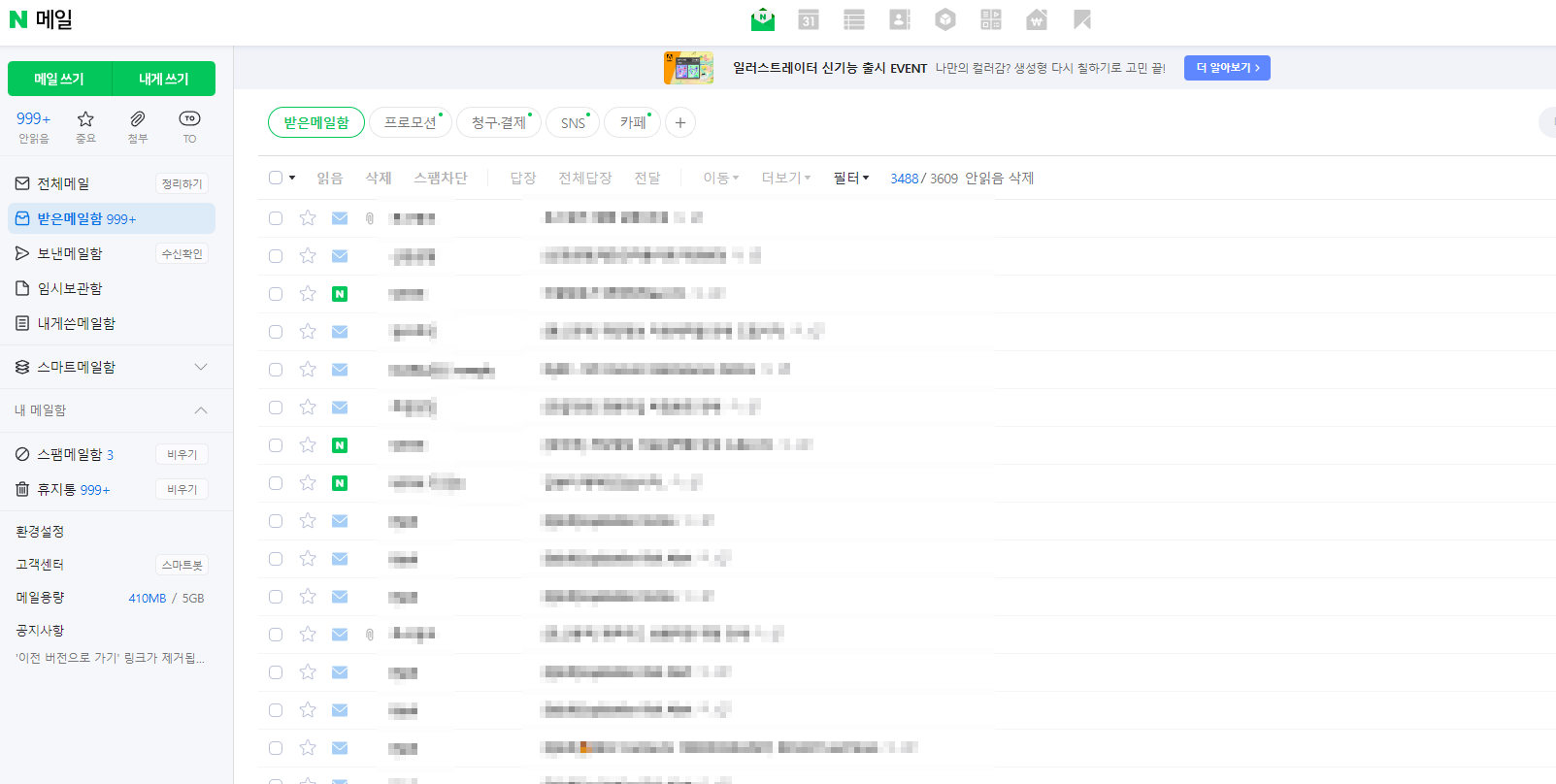Image resolution: width=1556 pixels, height=784 pixels.
Task: Click 더 알아보기 banner button
Action: tap(1227, 68)
